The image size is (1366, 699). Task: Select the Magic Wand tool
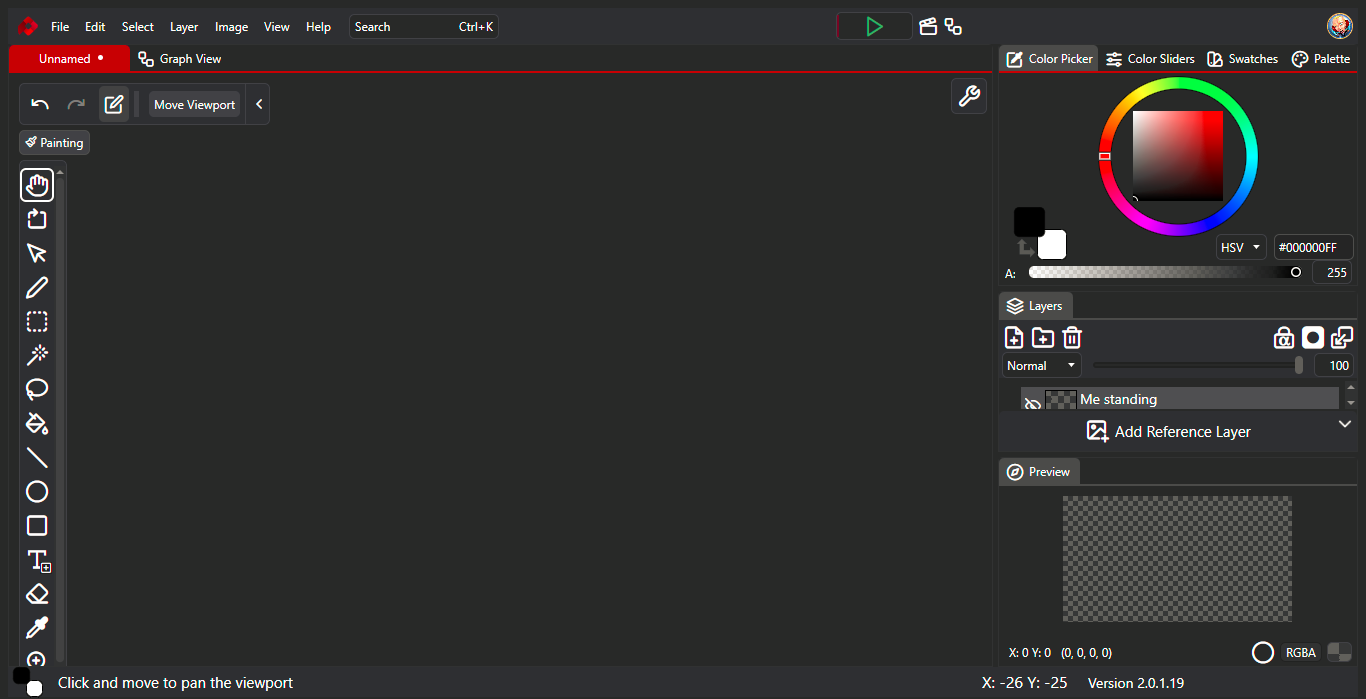click(37, 355)
